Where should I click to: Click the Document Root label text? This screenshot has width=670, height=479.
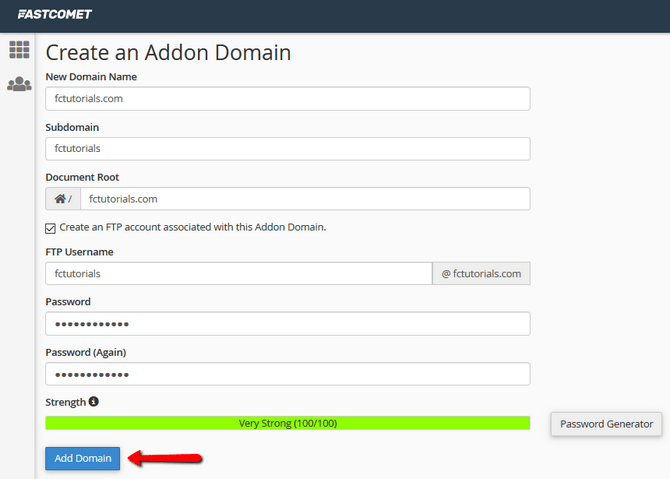82,177
